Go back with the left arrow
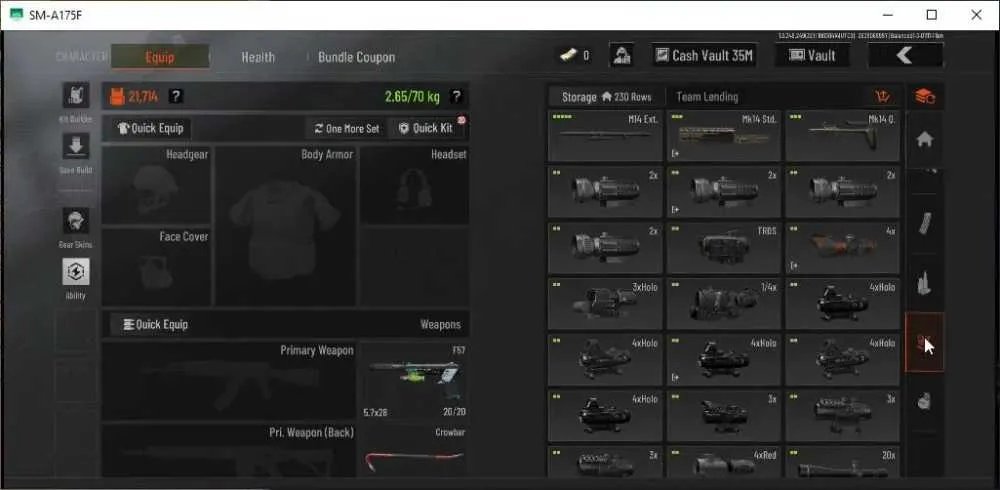This screenshot has width=1000, height=490. click(906, 56)
